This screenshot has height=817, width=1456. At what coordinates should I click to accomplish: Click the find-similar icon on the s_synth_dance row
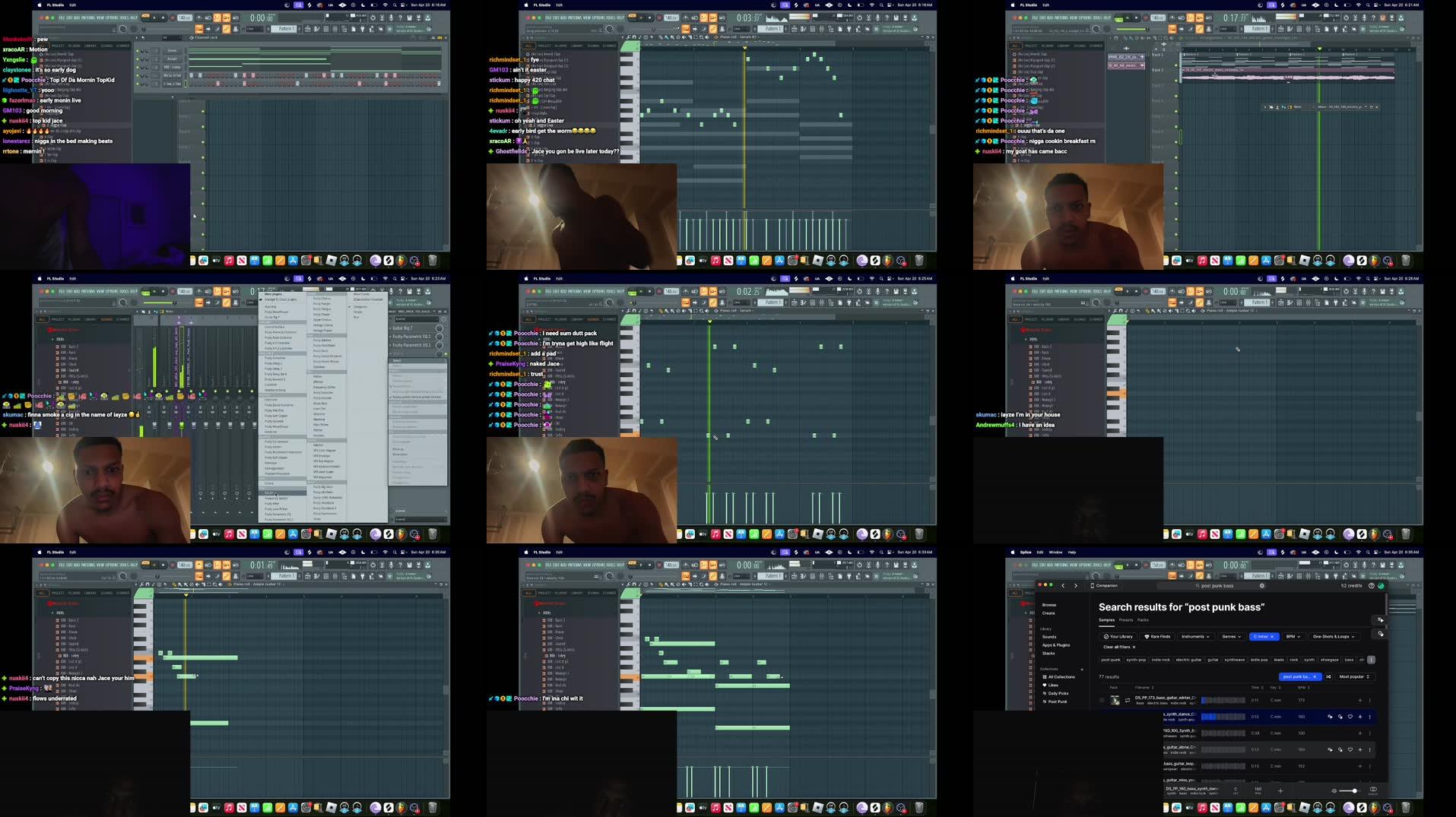point(1340,717)
